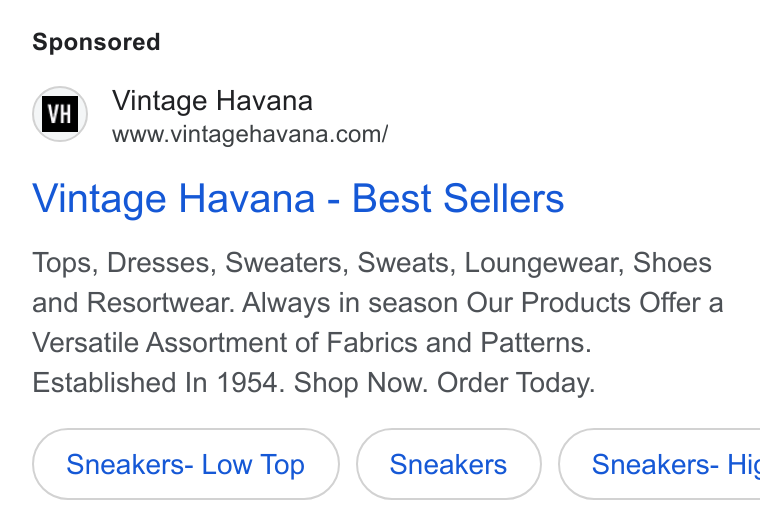The height and width of the screenshot is (532, 760).
Task: Open the partially visible Sneakers- High chip
Action: [x=659, y=464]
